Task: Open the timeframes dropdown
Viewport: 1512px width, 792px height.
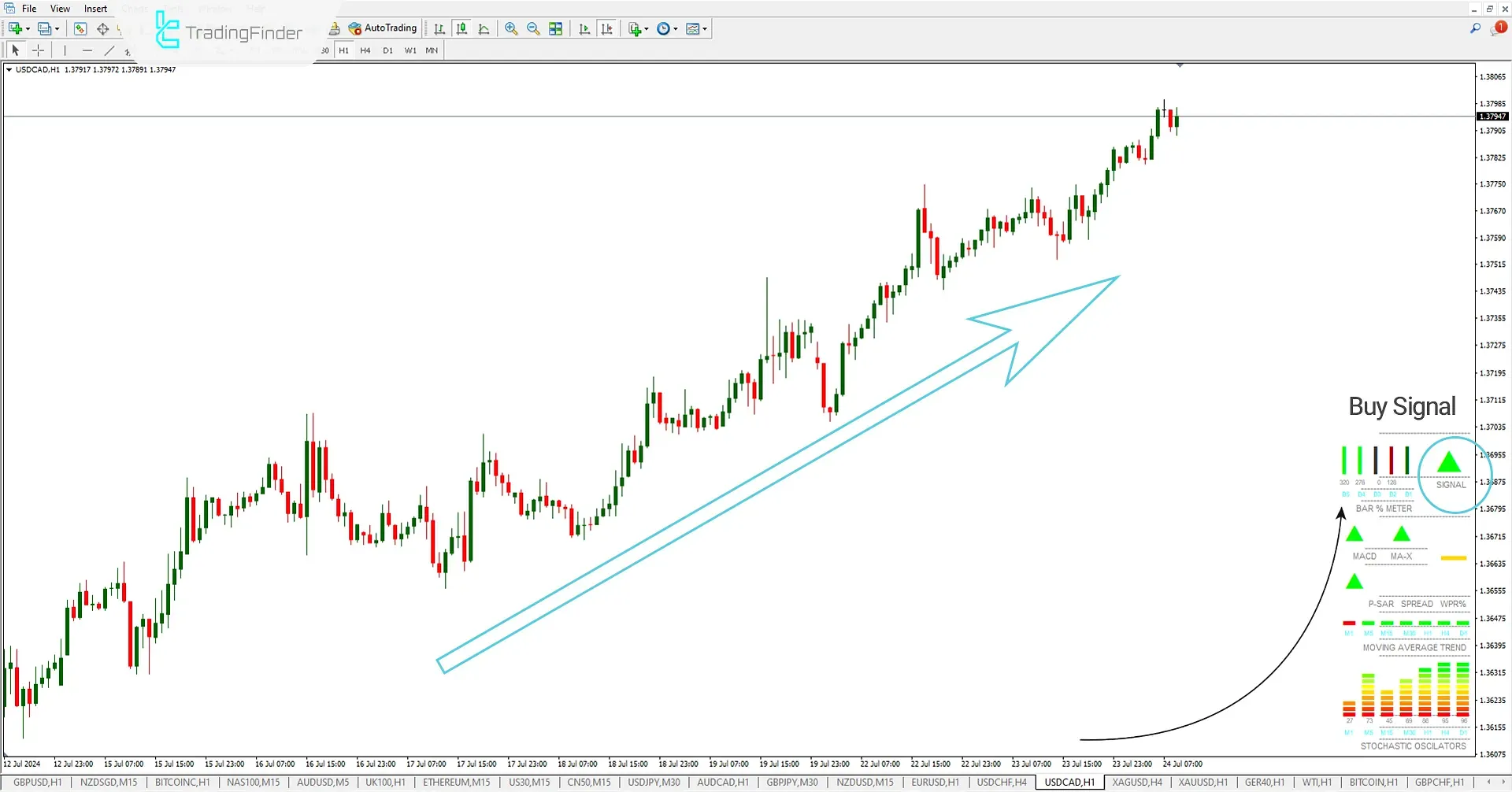Action: (666, 28)
